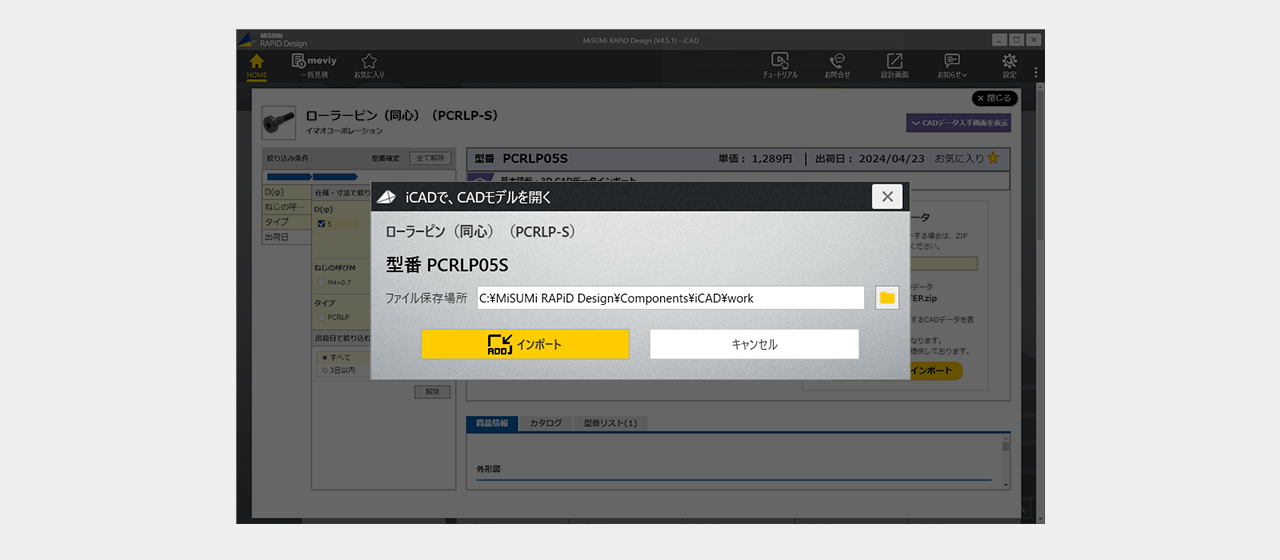This screenshot has height=560, width=1280.
Task: Click the ファイル保存場所 path field
Action: (x=670, y=298)
